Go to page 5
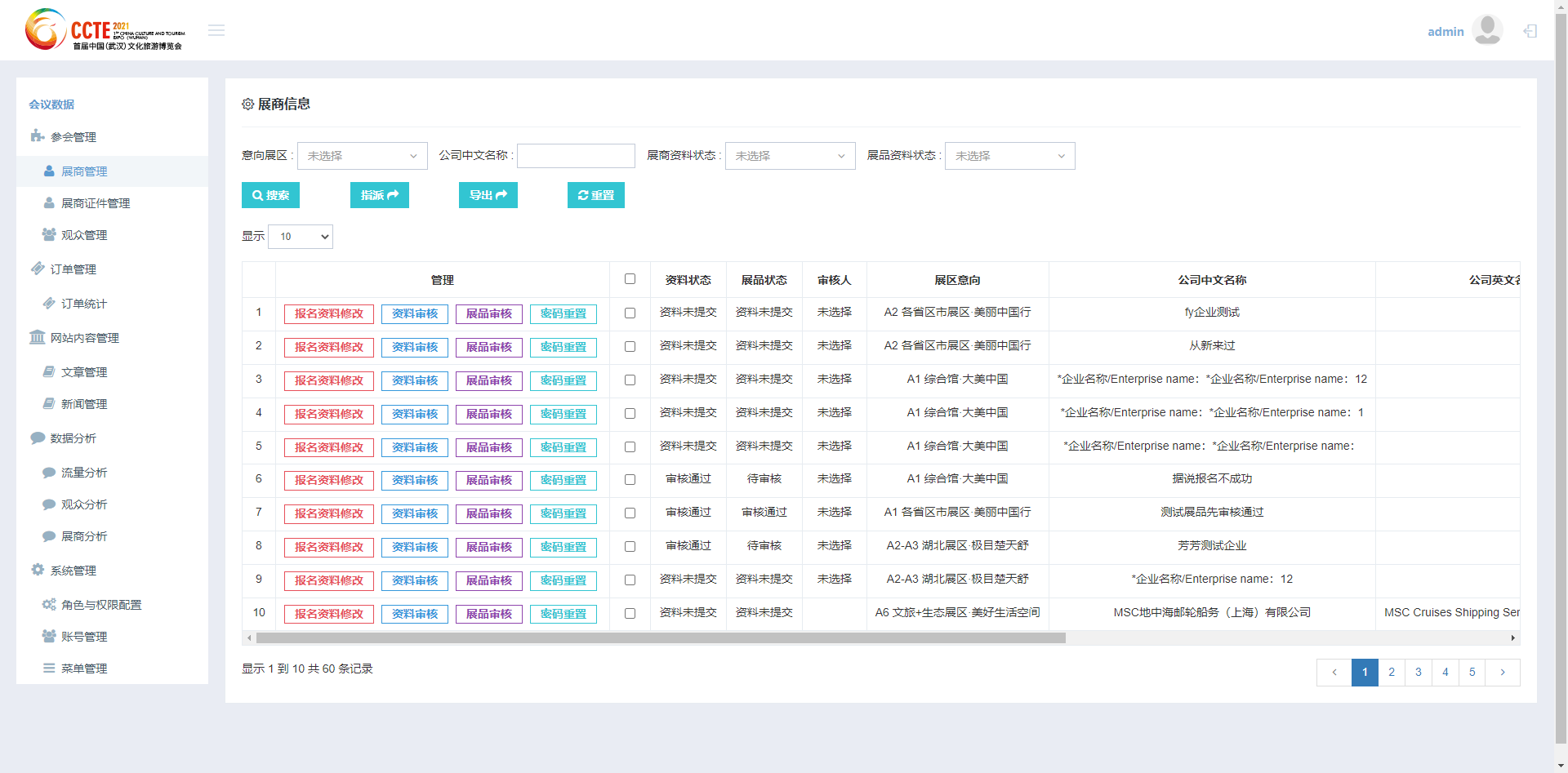 click(1472, 673)
